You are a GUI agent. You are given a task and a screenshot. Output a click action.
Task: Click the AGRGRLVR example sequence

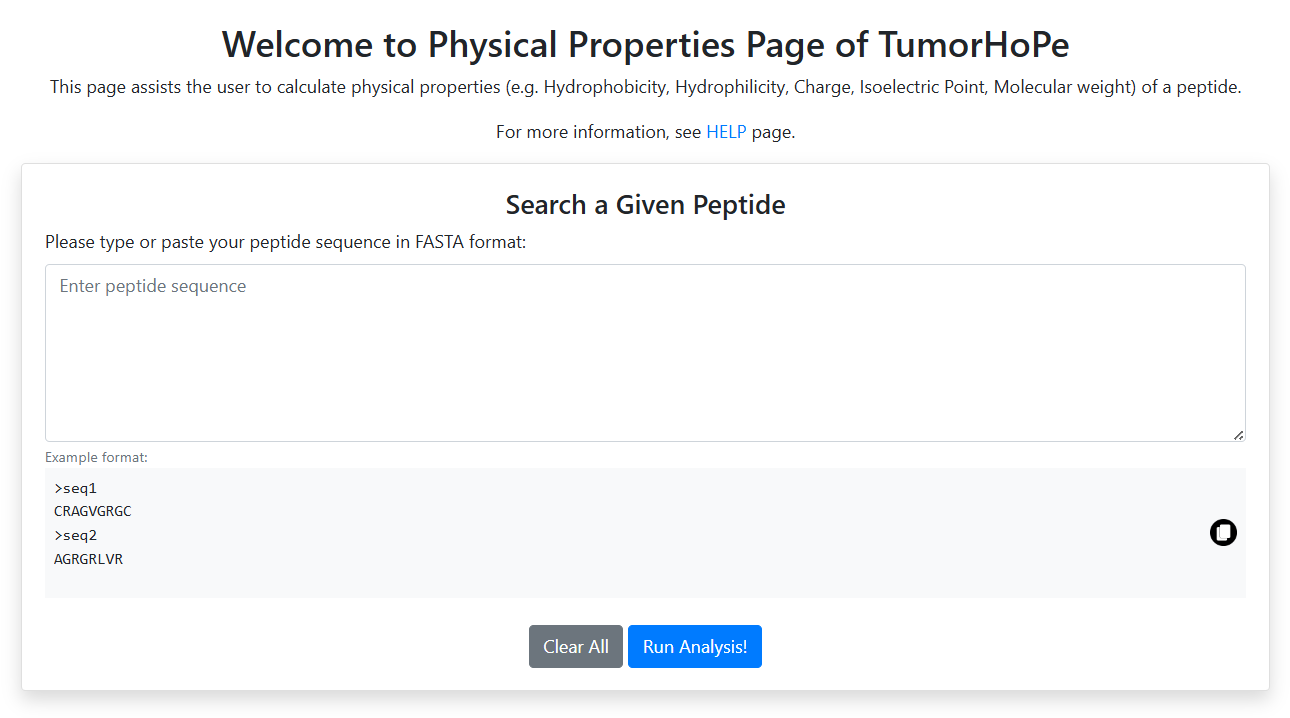click(89, 559)
